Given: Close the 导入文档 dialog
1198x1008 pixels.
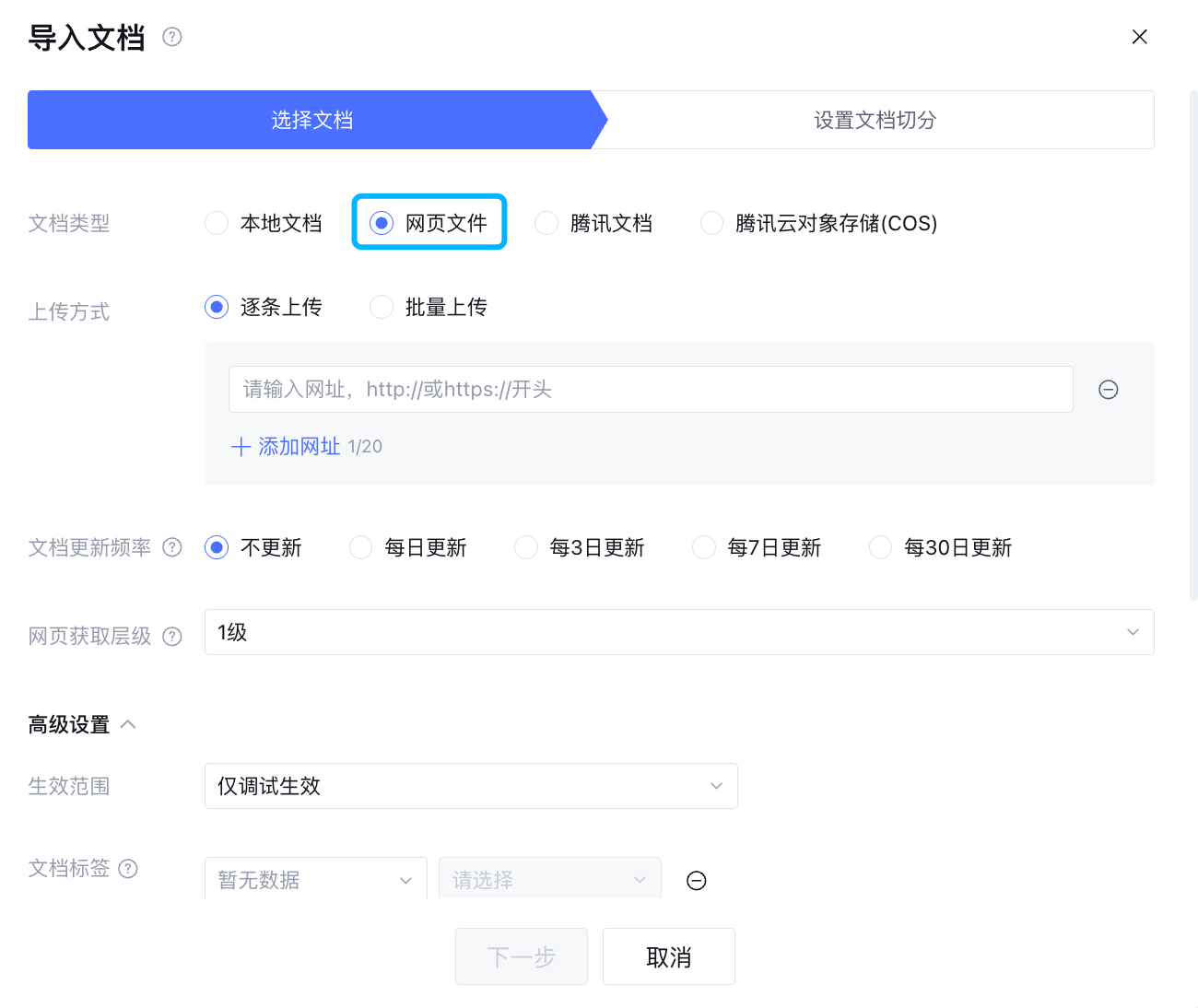Looking at the screenshot, I should coord(1139,37).
